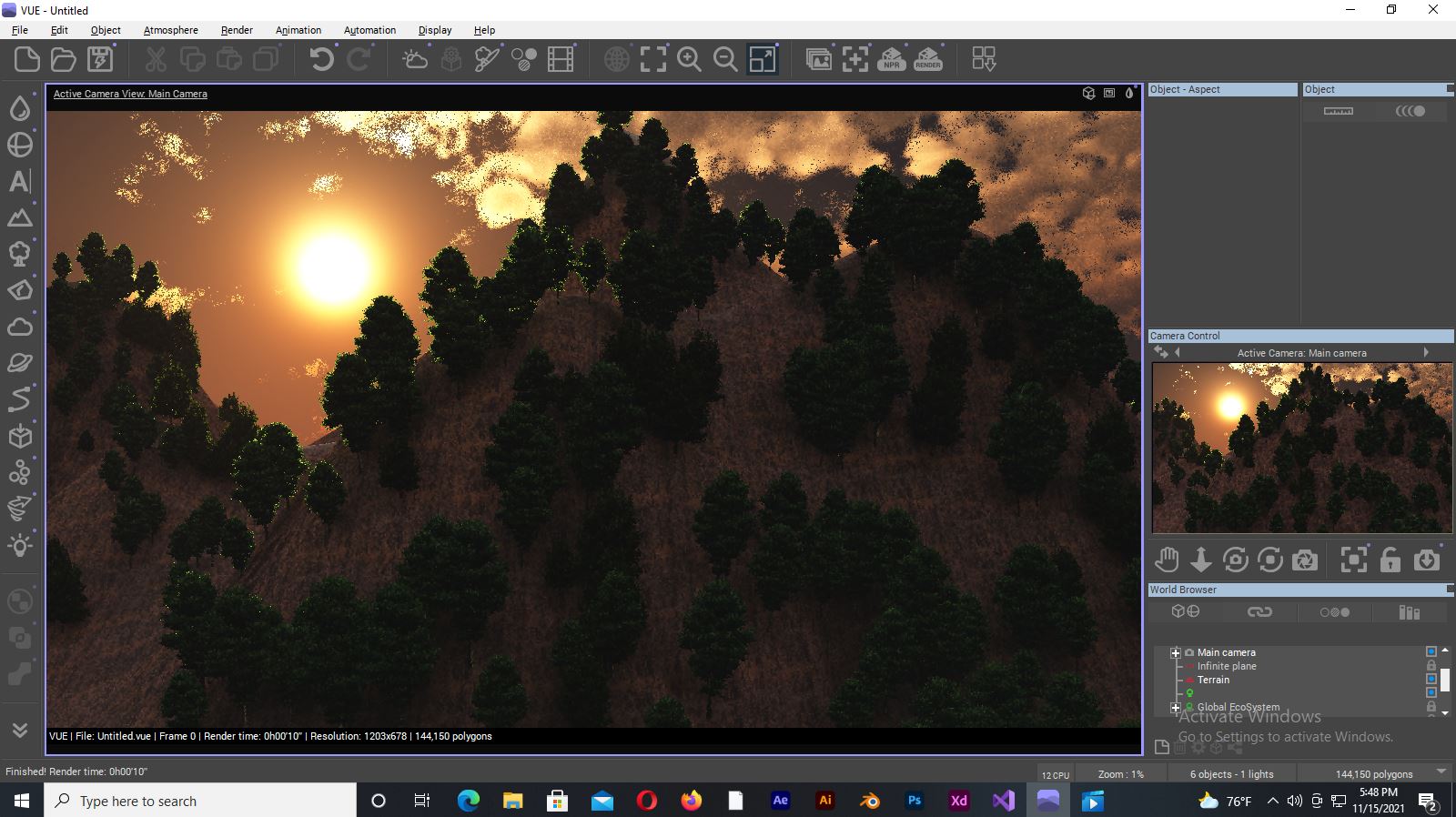Select the spline S tool
The height and width of the screenshot is (817, 1456).
click(20, 399)
